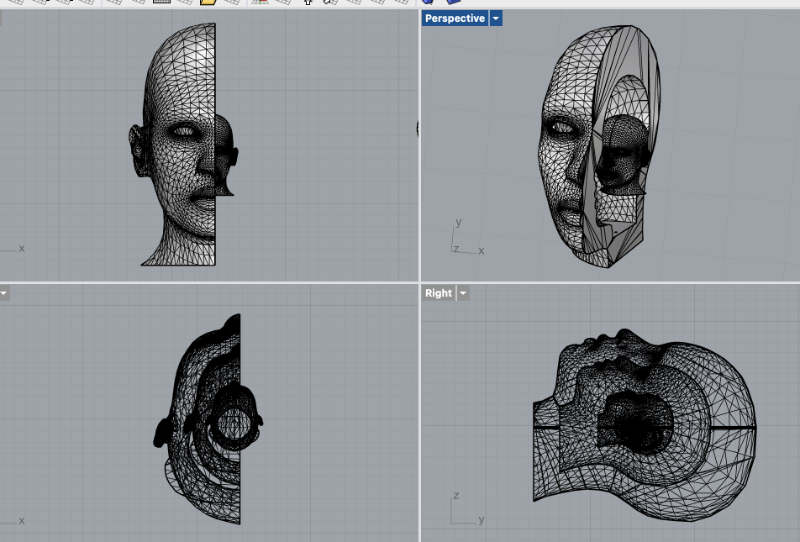Click the ZY axis icon in Right viewport
Viewport: 800px width, 542px height.
[462, 512]
